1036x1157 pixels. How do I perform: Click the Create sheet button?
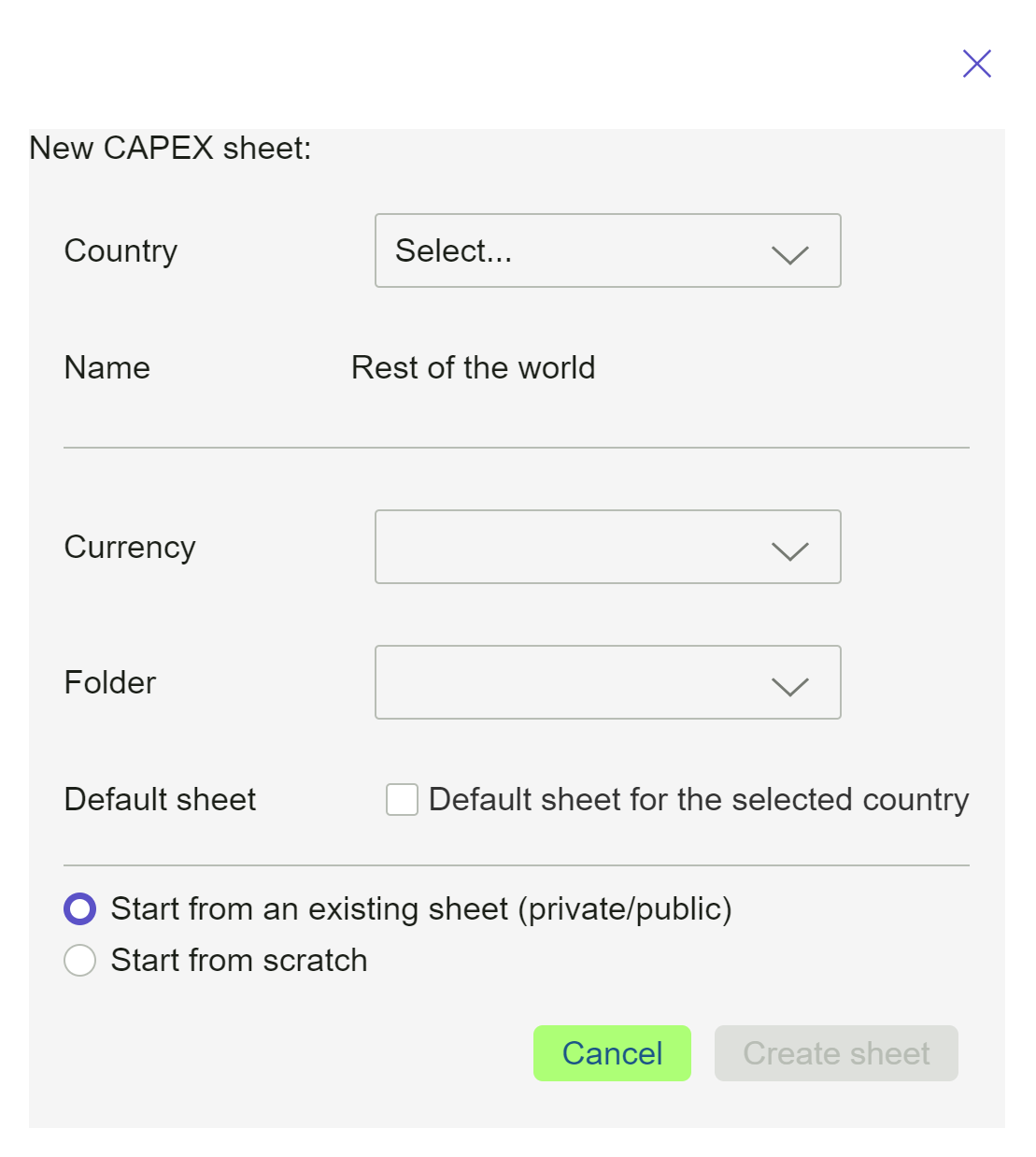pos(836,1053)
